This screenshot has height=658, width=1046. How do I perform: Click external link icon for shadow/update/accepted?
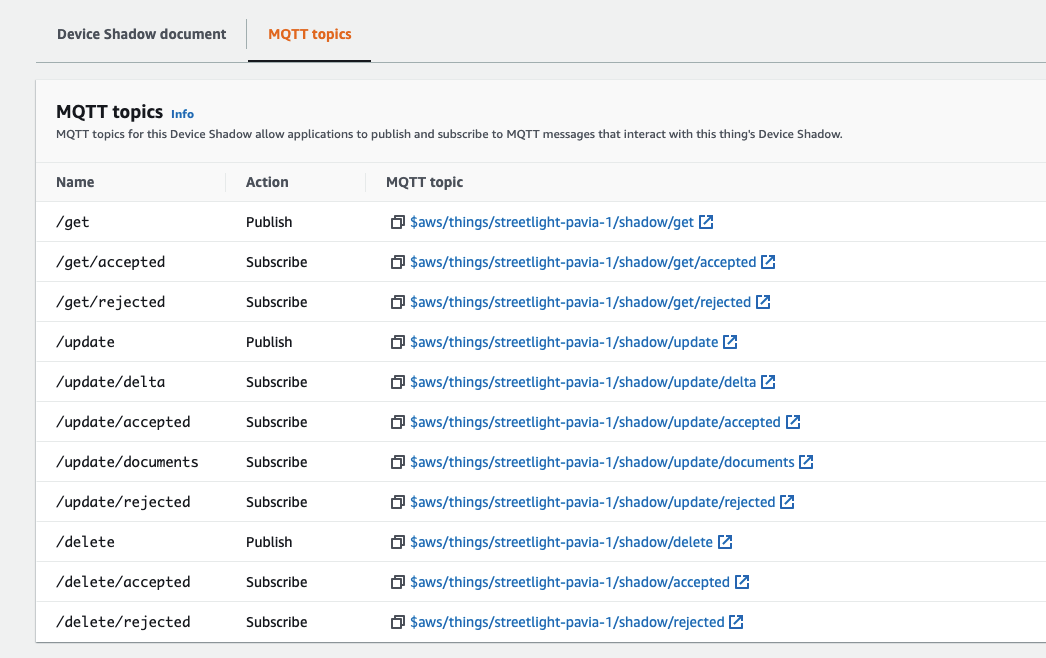click(x=793, y=422)
